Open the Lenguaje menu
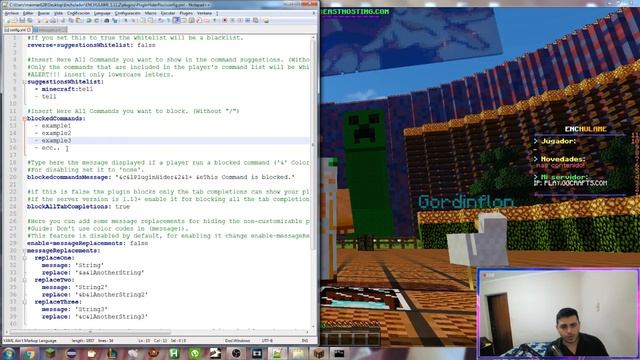 click(102, 13)
